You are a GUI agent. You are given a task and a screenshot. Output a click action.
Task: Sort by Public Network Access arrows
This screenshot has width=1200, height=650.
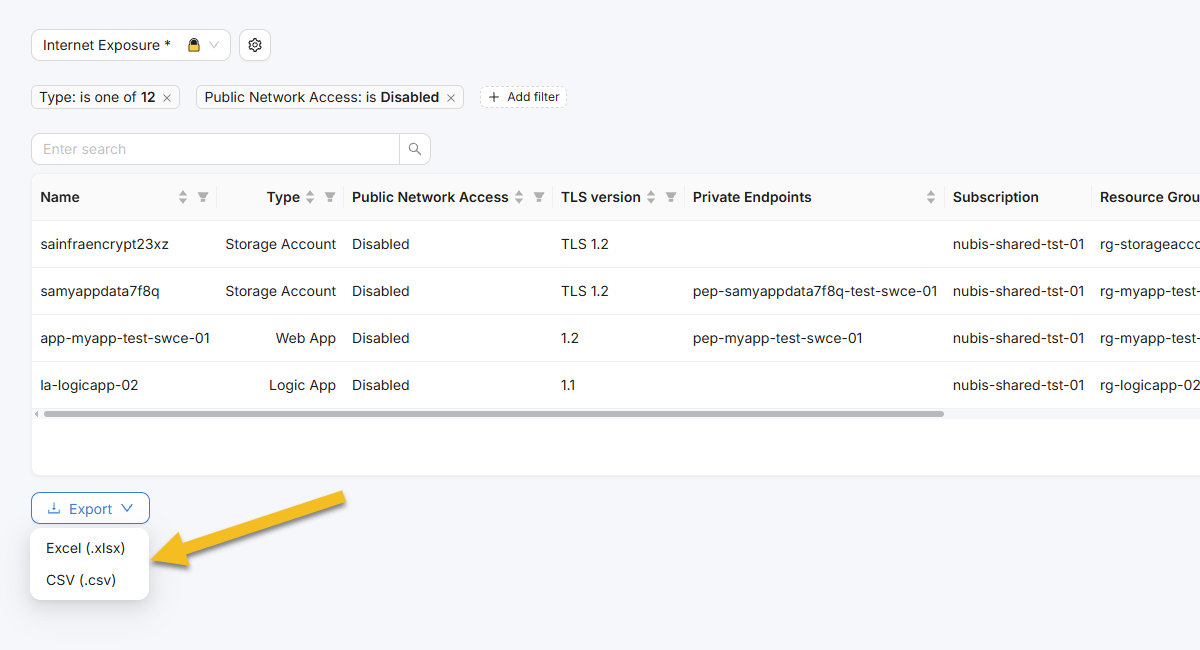pyautogui.click(x=519, y=197)
